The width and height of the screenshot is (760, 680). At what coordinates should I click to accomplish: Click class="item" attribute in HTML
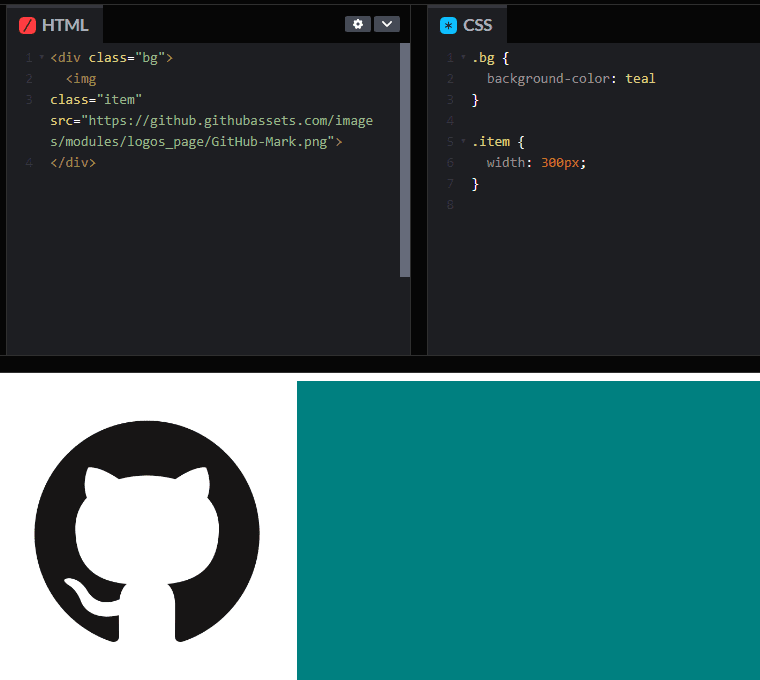[96, 100]
